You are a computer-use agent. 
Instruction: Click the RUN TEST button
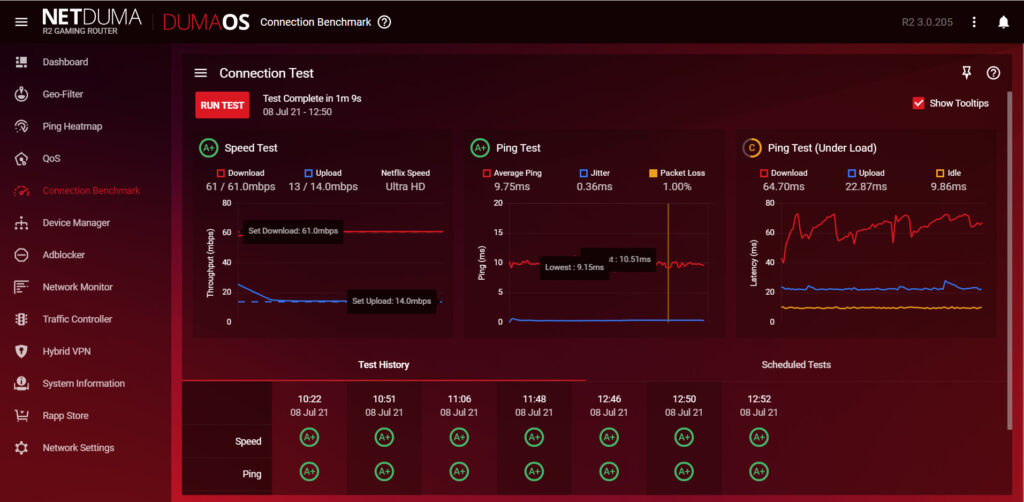click(x=222, y=105)
